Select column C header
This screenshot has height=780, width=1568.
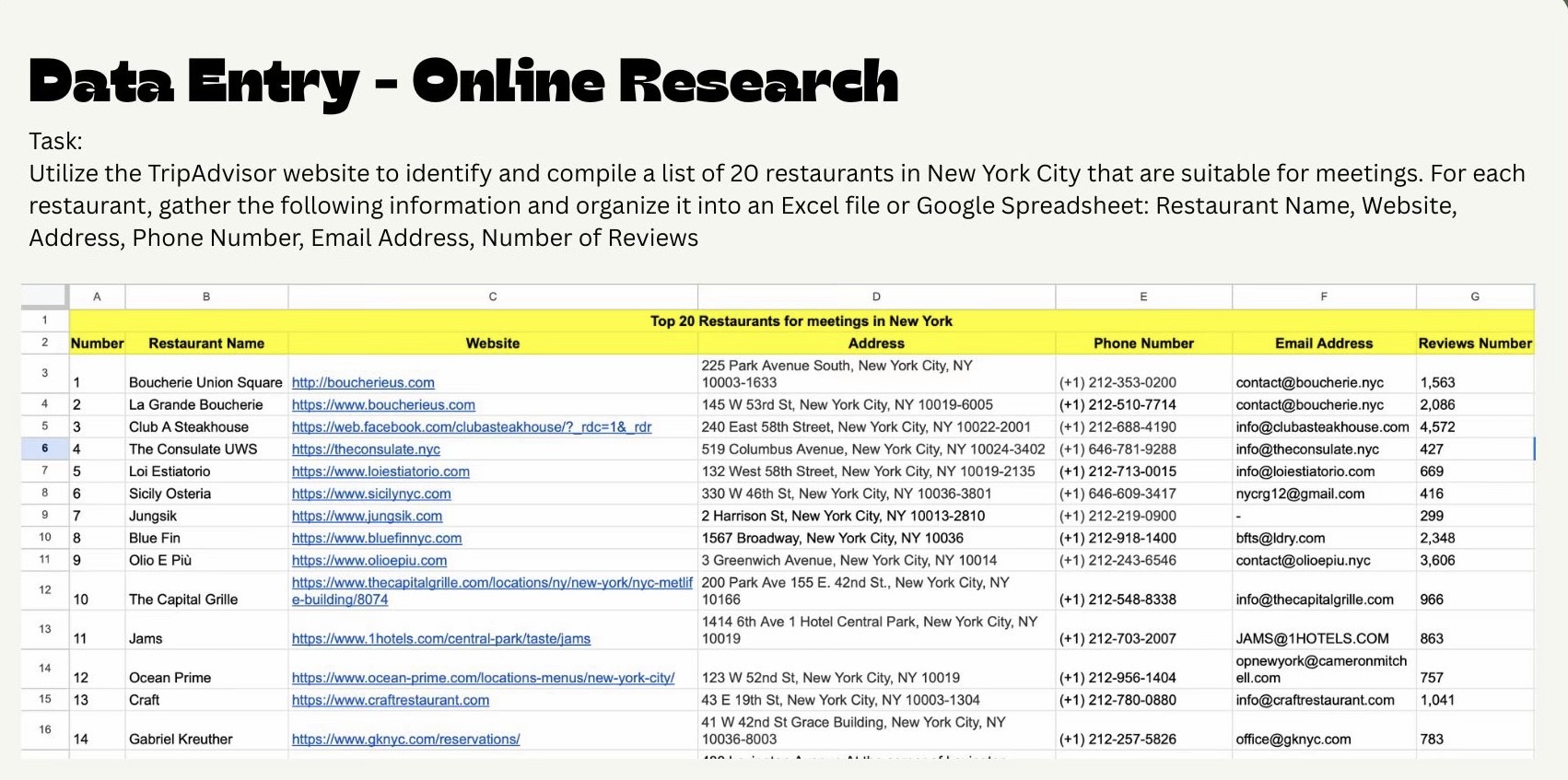(x=493, y=297)
